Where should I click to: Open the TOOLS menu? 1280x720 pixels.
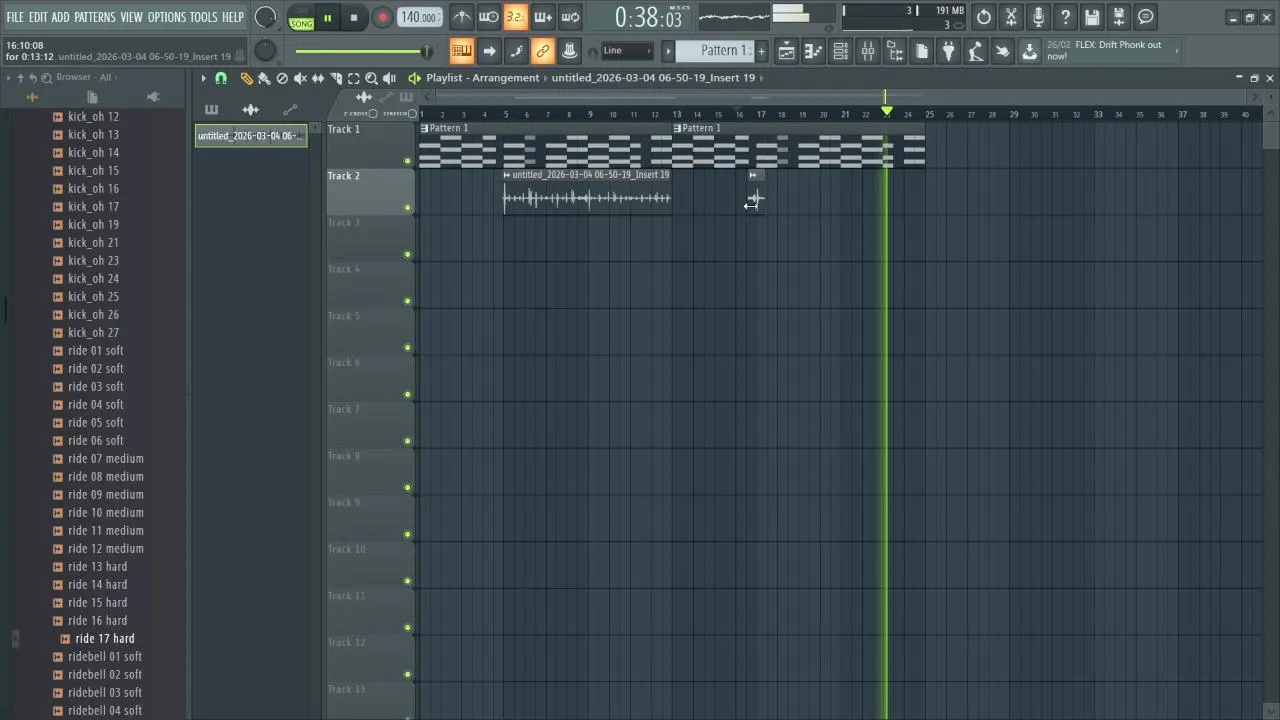click(x=204, y=17)
